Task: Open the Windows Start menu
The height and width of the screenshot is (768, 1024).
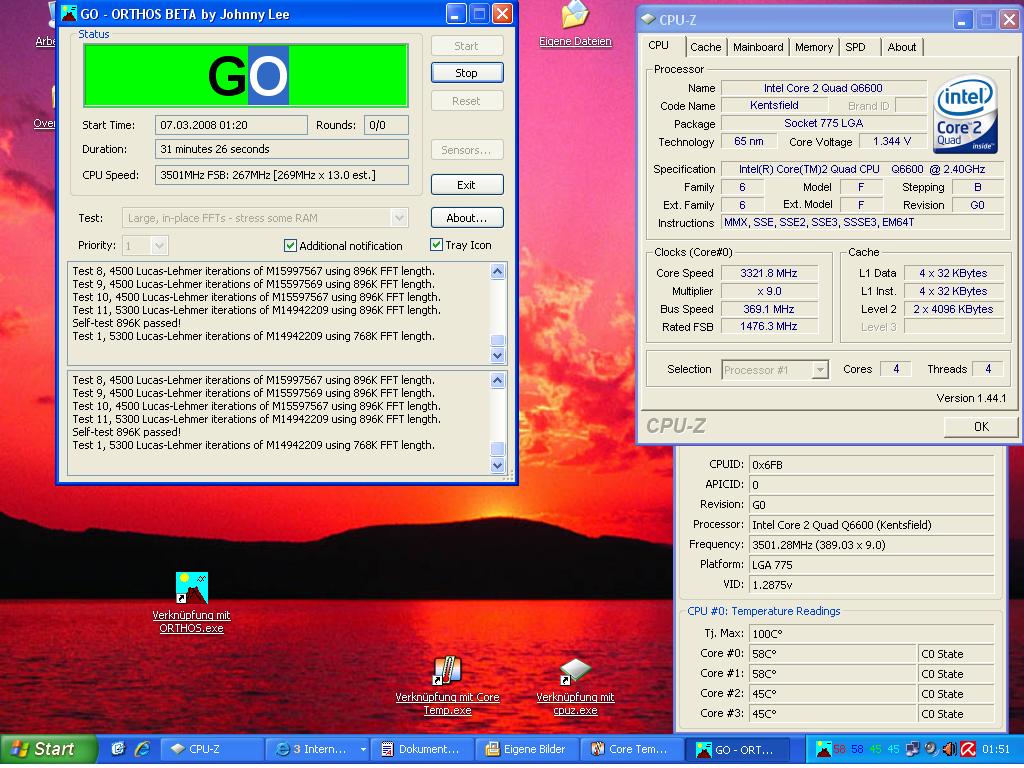Action: [48, 750]
